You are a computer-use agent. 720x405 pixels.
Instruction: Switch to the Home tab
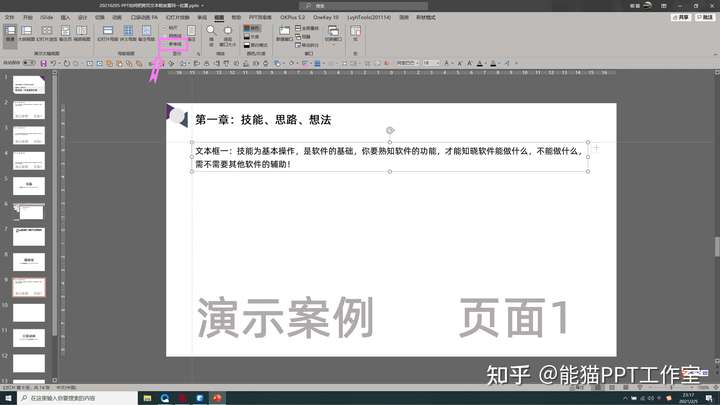tap(28, 17)
